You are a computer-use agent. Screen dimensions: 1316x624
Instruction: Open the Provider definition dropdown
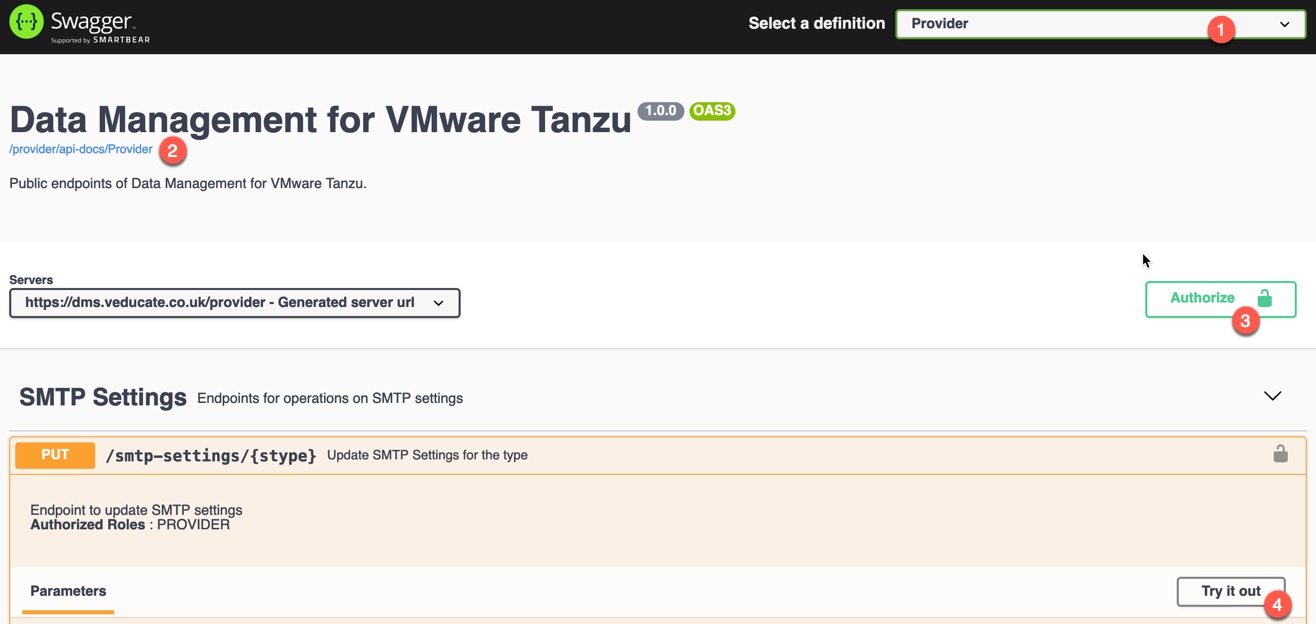coord(1100,24)
